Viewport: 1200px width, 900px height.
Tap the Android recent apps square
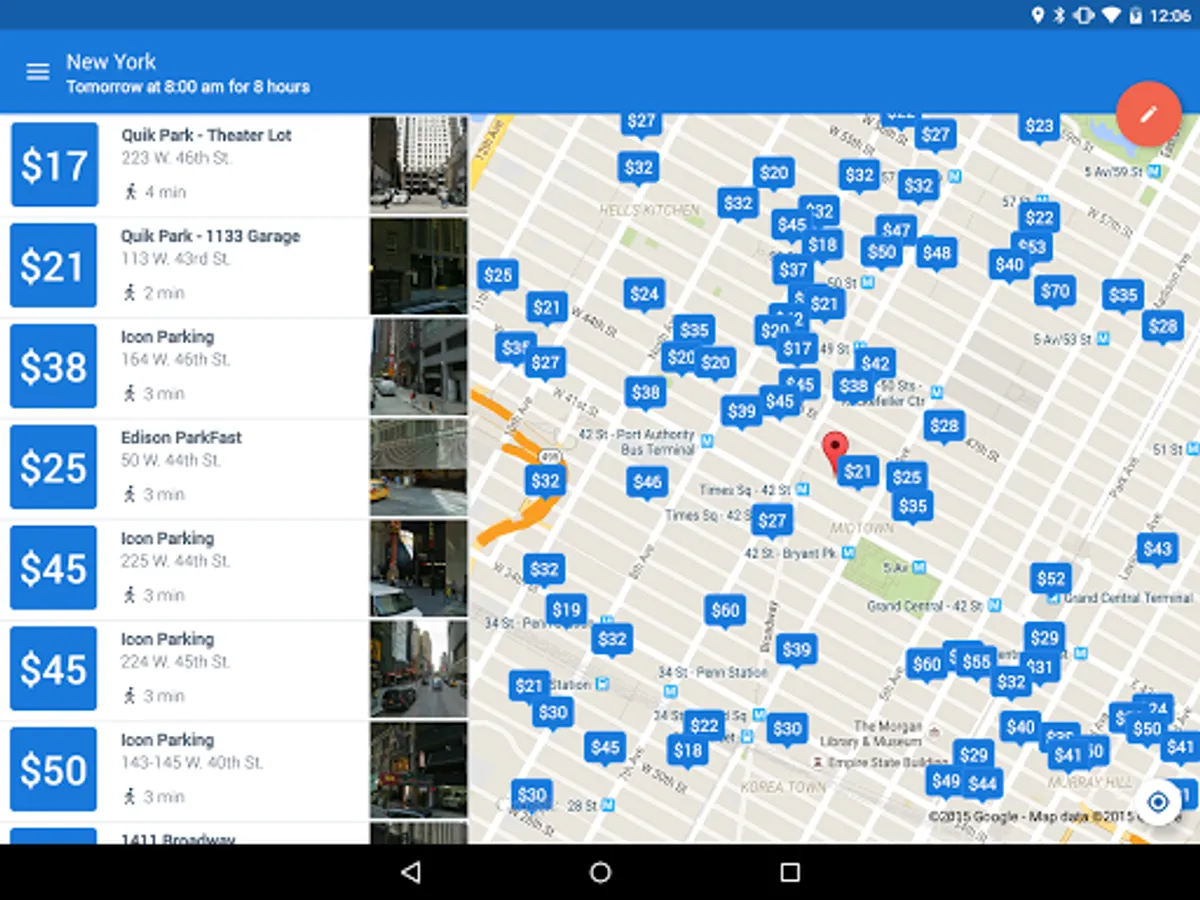tap(790, 872)
